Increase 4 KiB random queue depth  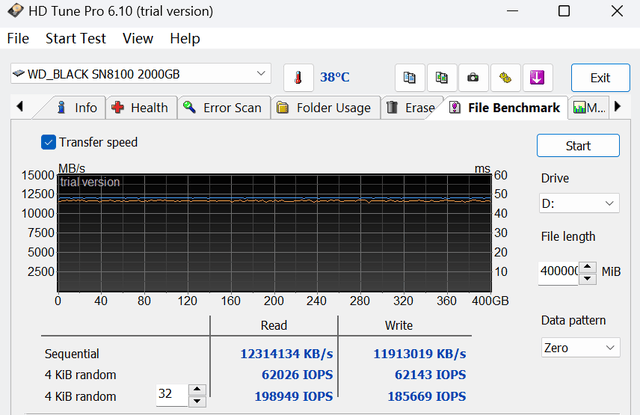tap(197, 390)
